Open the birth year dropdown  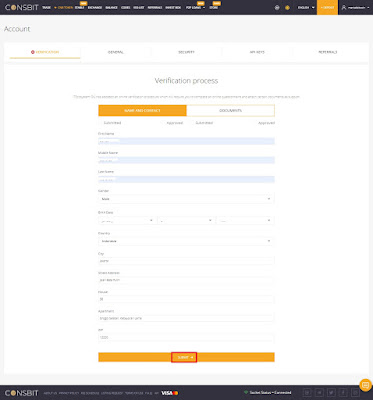click(x=245, y=220)
